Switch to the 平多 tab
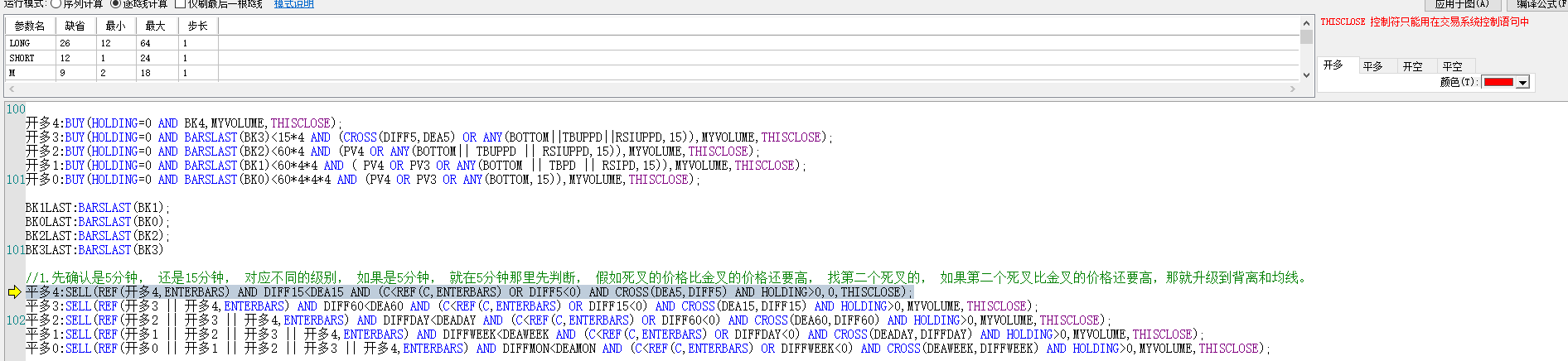 point(1373,66)
